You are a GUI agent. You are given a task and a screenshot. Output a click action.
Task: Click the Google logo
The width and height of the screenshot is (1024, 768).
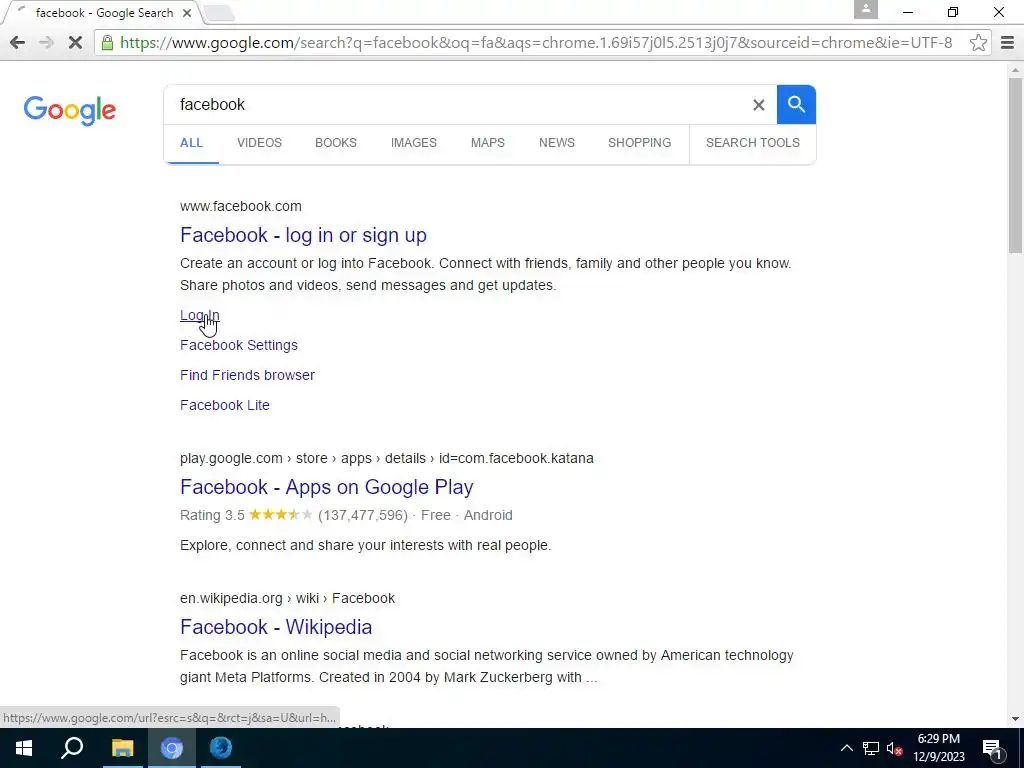tap(70, 110)
